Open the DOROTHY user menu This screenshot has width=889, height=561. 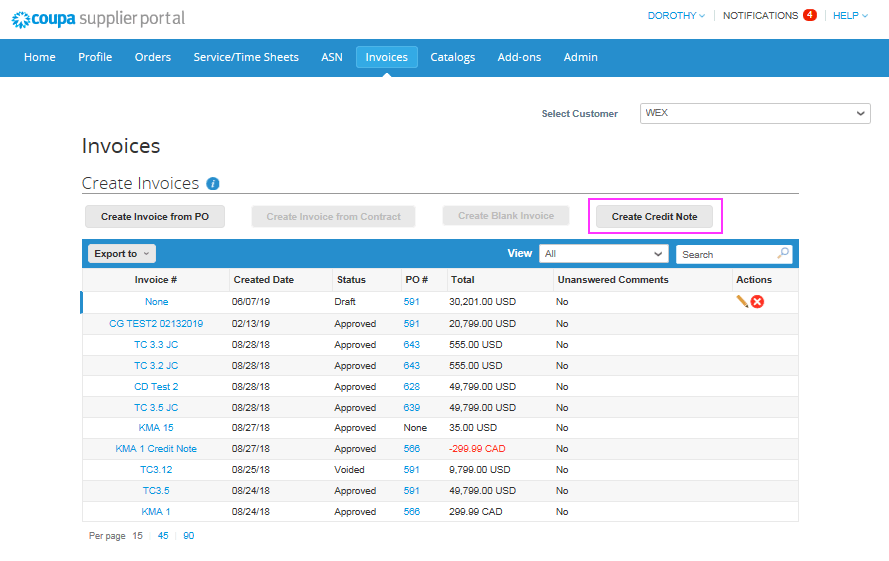click(x=676, y=16)
